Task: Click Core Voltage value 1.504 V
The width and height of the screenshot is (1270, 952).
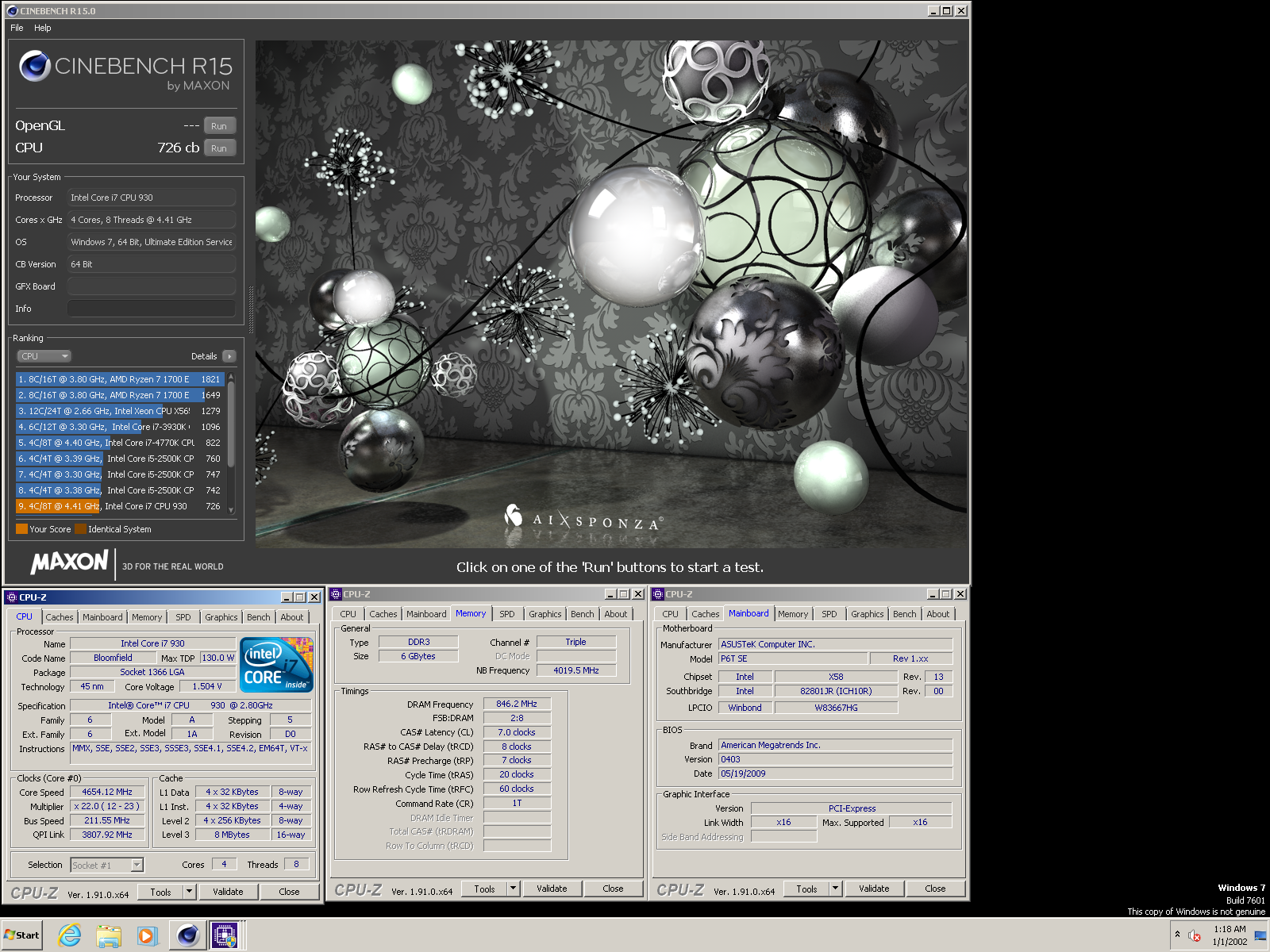Action: [x=207, y=686]
